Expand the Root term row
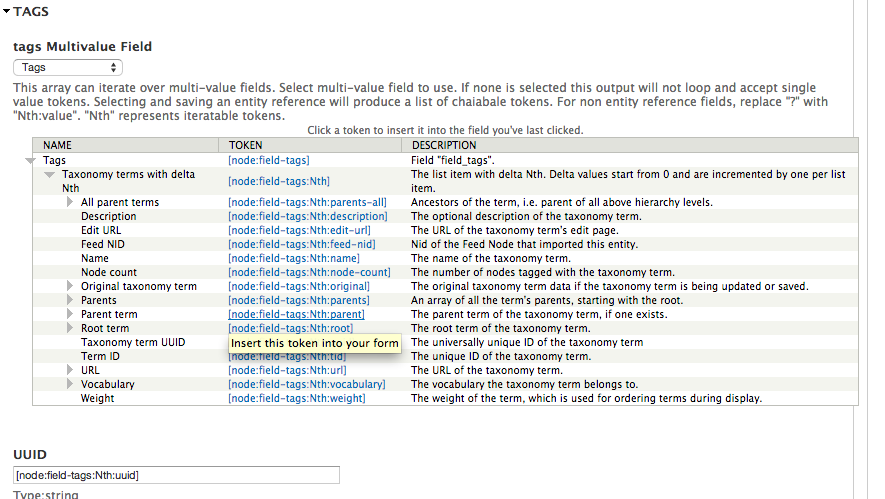Image resolution: width=885 pixels, height=499 pixels. point(70,329)
